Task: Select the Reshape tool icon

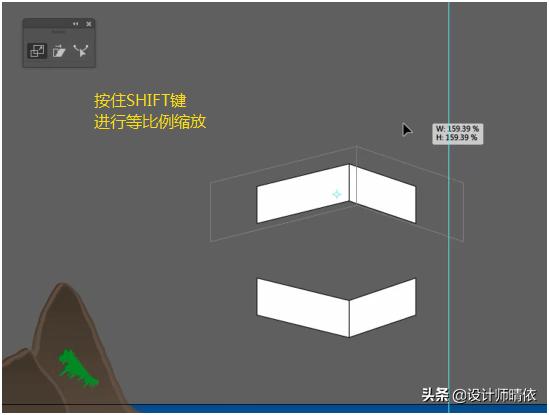Action: [81, 51]
